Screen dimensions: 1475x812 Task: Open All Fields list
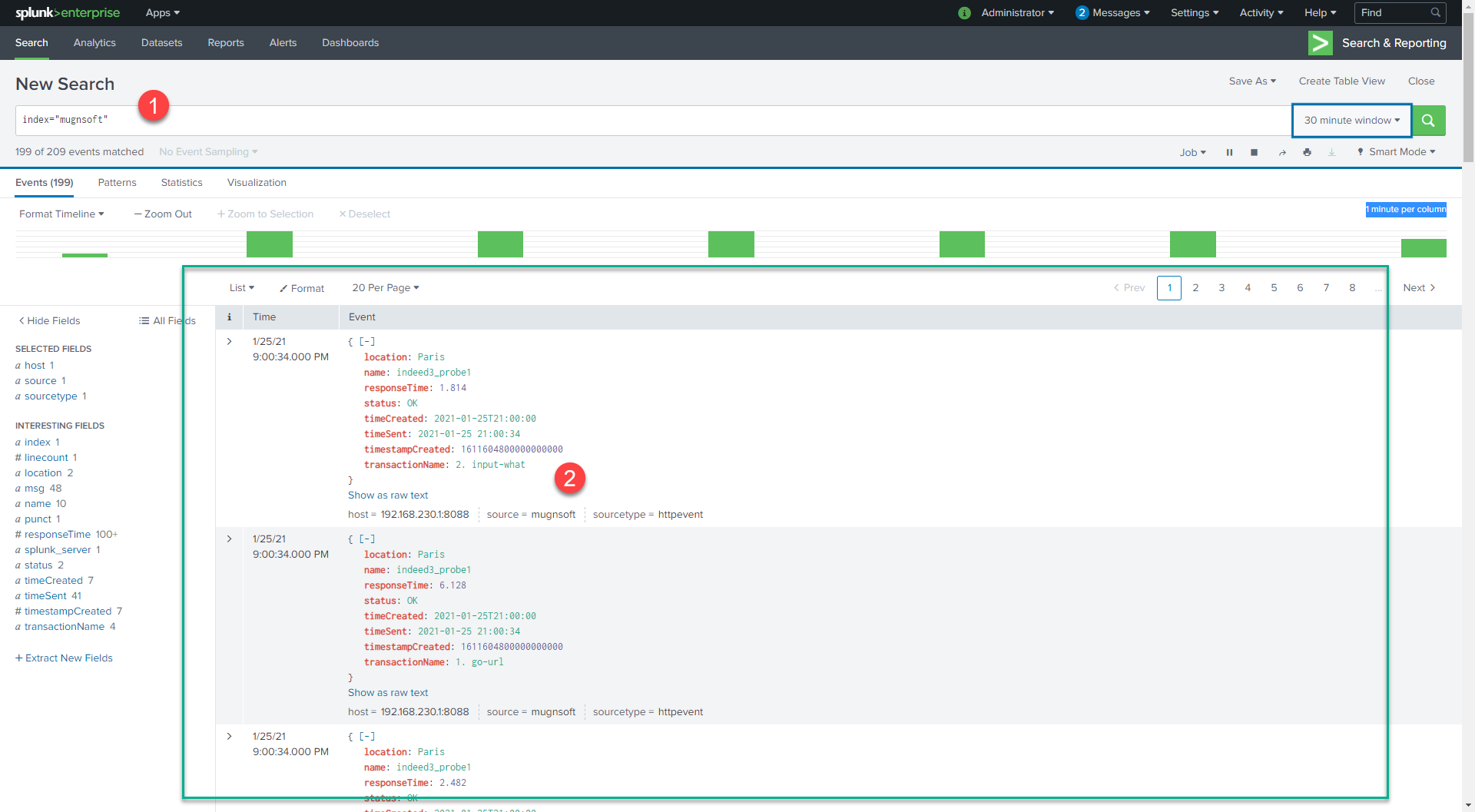167,321
